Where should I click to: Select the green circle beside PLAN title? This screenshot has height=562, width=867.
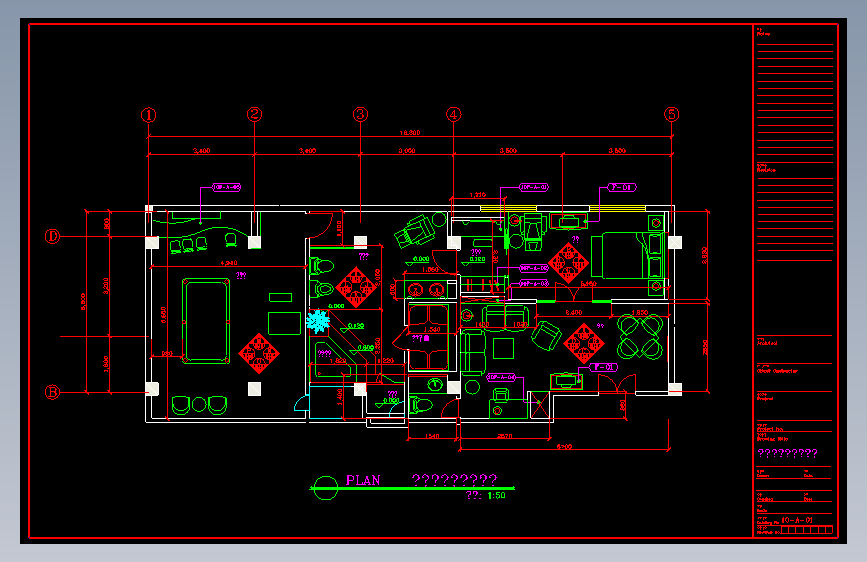[325, 488]
